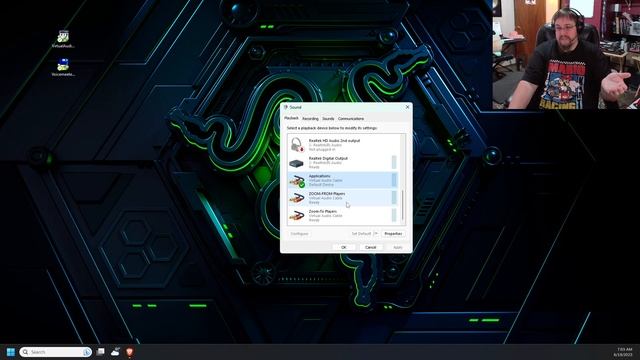
Task: Open Task View in the taskbar
Action: point(100,351)
